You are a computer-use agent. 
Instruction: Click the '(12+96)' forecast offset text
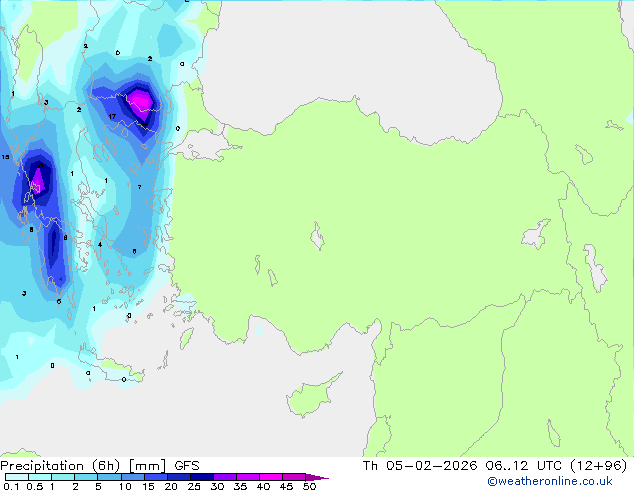pos(598,466)
